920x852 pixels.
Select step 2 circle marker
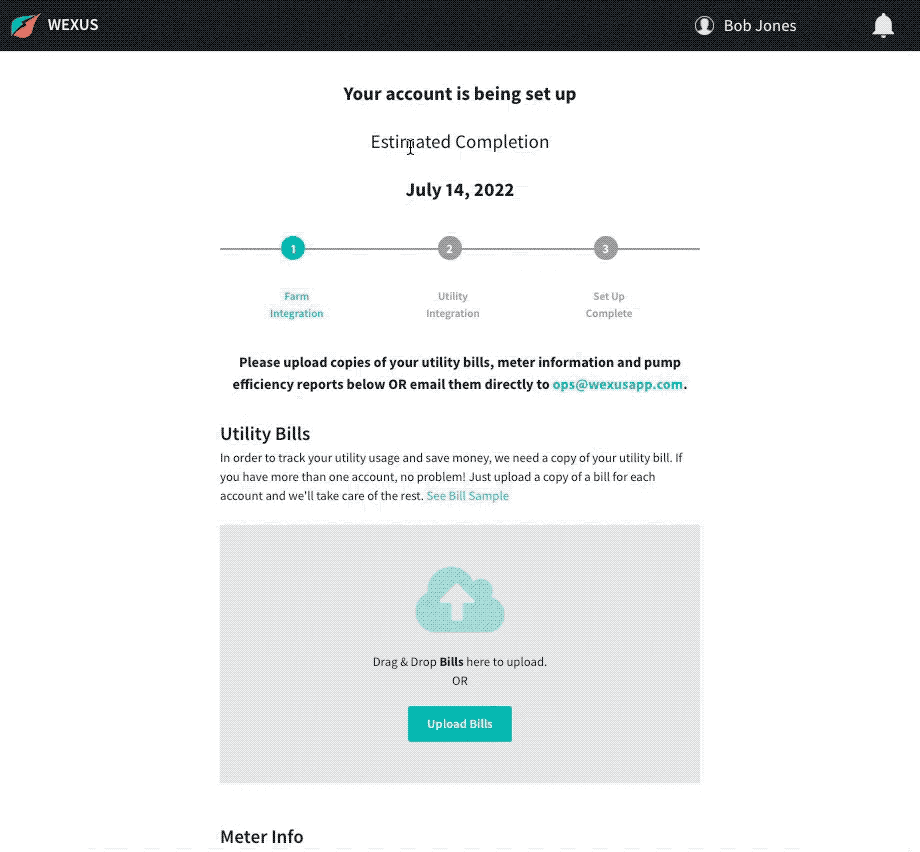point(449,248)
